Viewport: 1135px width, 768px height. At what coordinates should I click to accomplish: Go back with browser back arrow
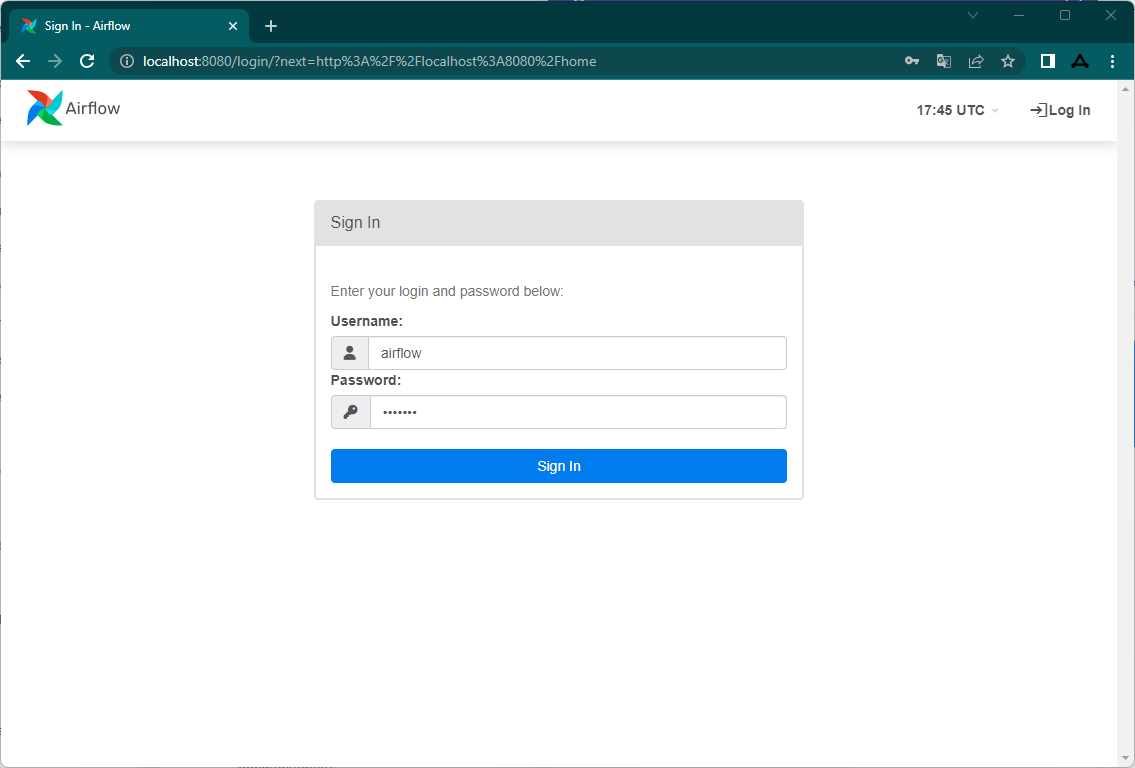(x=23, y=62)
